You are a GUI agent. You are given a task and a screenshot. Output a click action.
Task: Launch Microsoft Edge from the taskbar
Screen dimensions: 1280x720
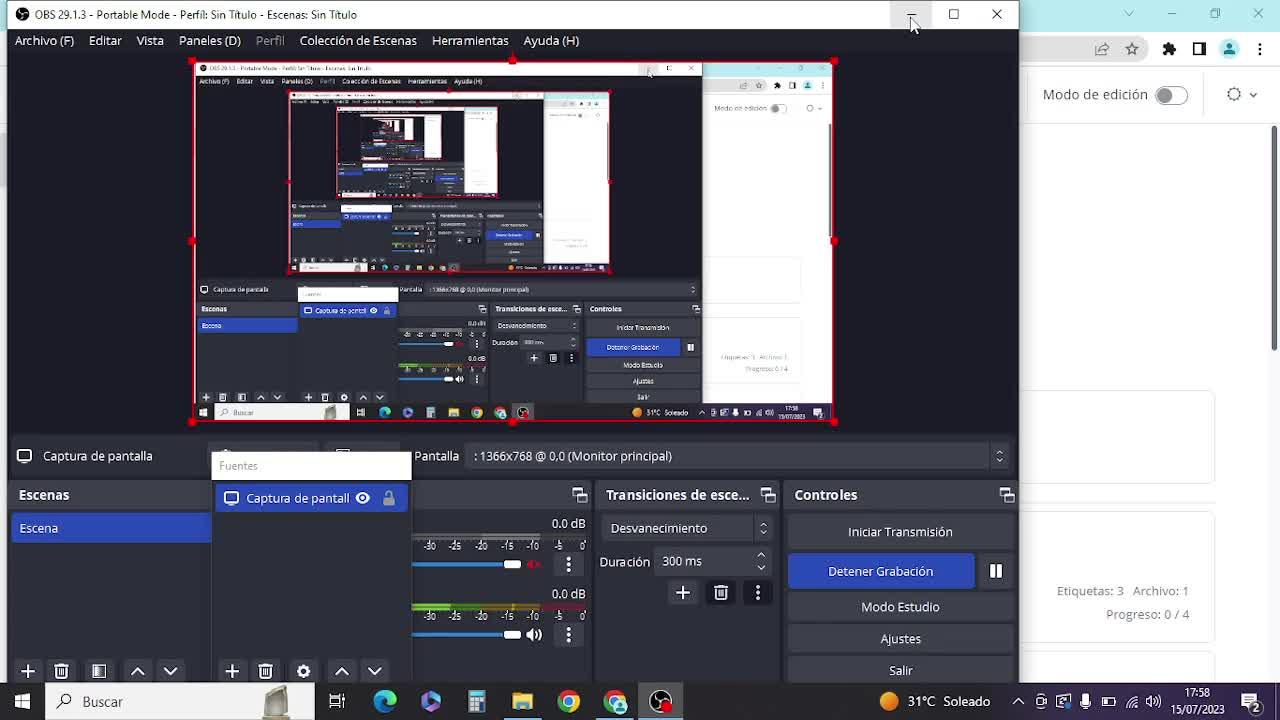(385, 701)
